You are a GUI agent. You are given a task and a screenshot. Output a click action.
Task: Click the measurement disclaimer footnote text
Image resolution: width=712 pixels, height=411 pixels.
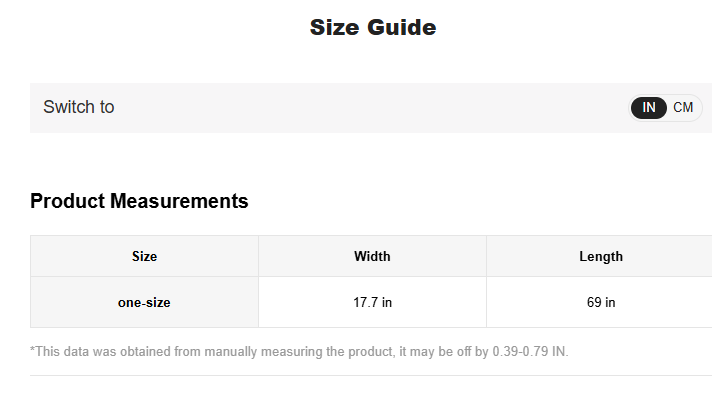299,352
